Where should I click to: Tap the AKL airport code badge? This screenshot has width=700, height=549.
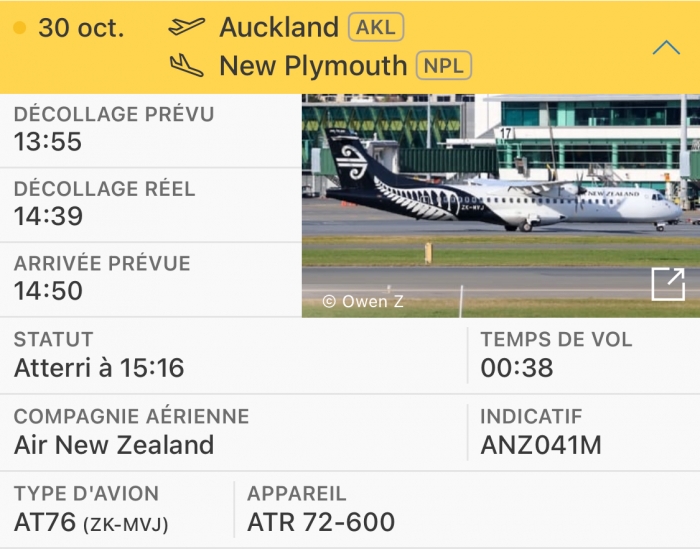click(376, 27)
